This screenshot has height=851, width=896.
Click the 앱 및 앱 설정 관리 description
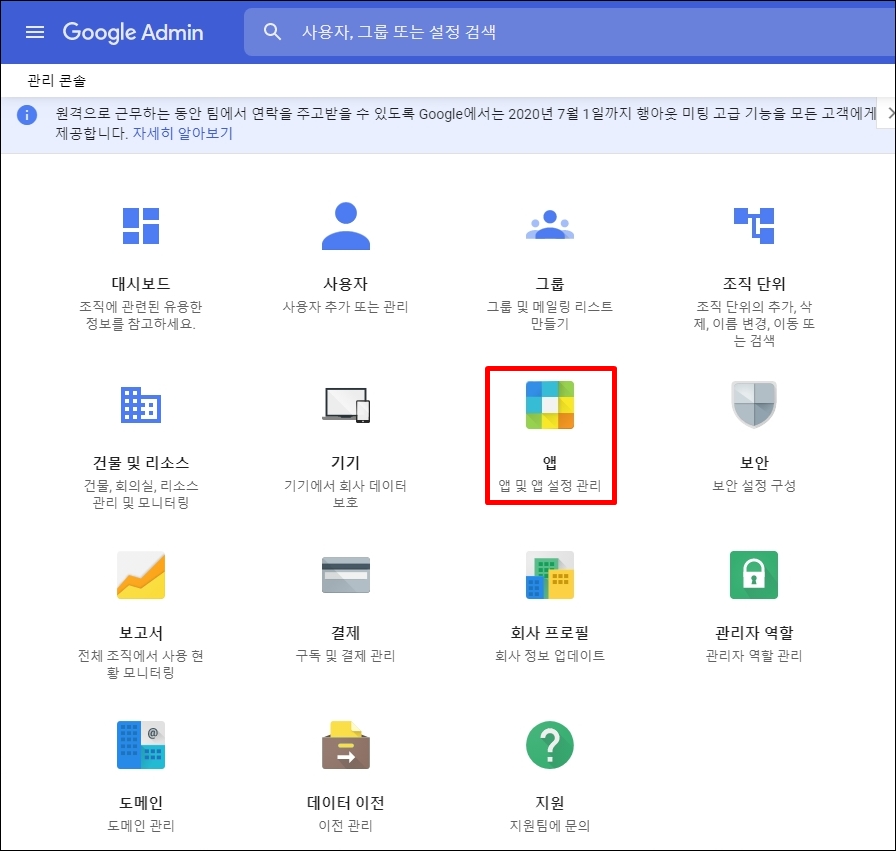550,486
